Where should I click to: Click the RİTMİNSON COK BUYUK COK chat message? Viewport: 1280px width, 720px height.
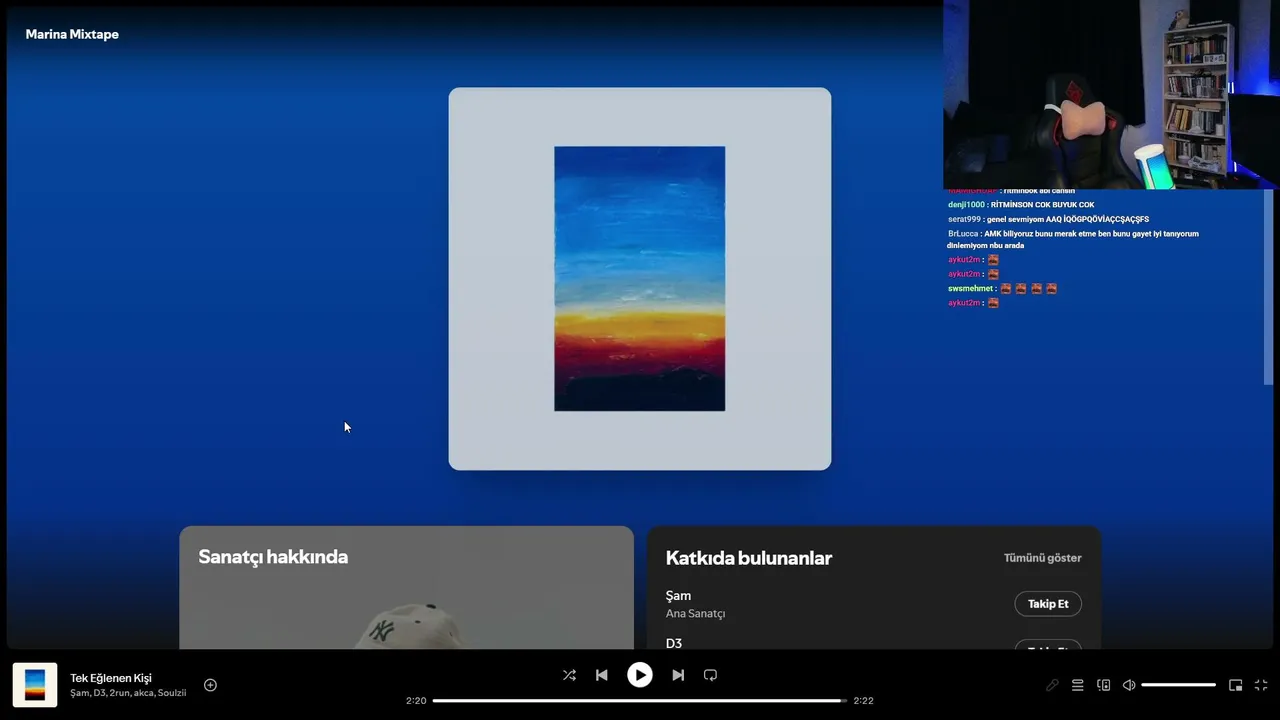1043,205
